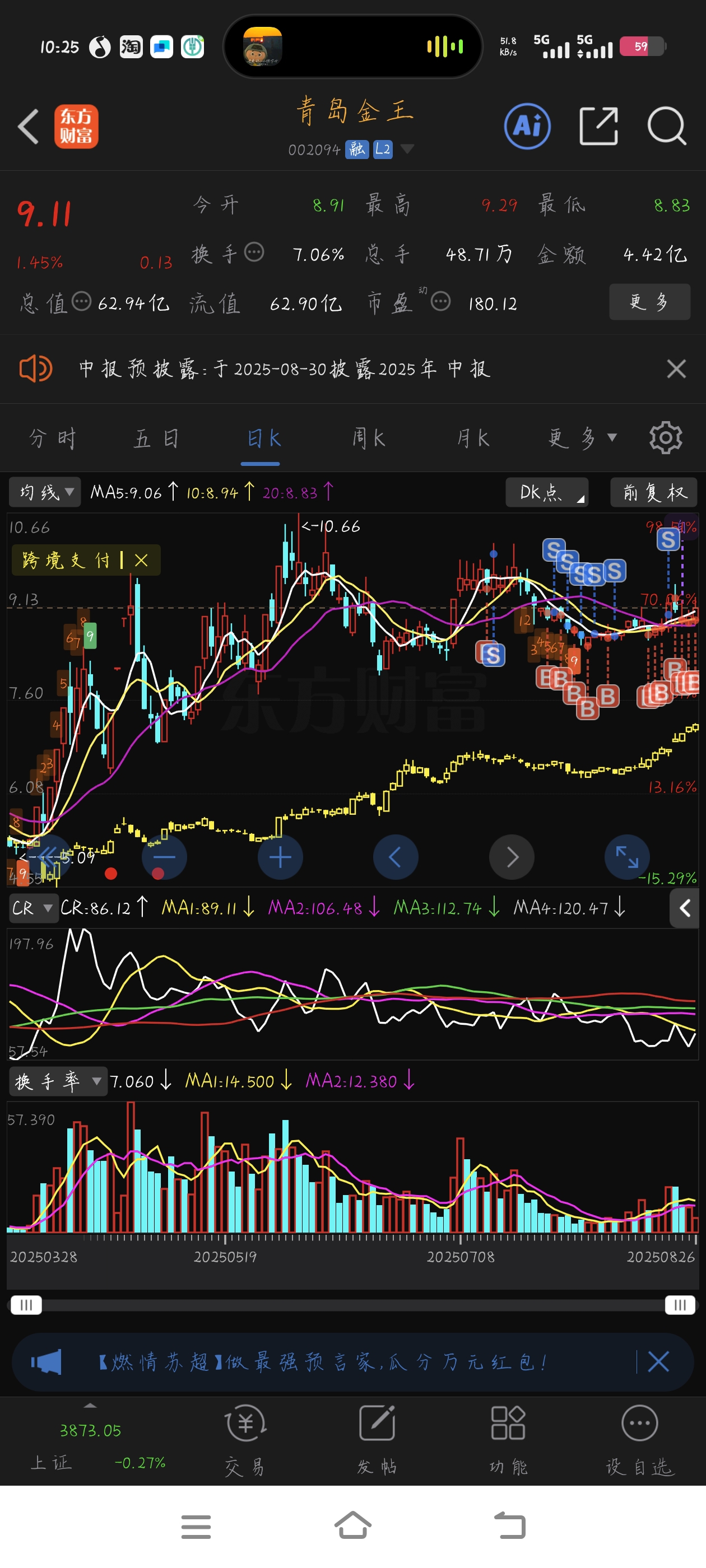The width and height of the screenshot is (706, 1568).
Task: Tap the 市盈 info bubble icon
Action: (x=440, y=301)
